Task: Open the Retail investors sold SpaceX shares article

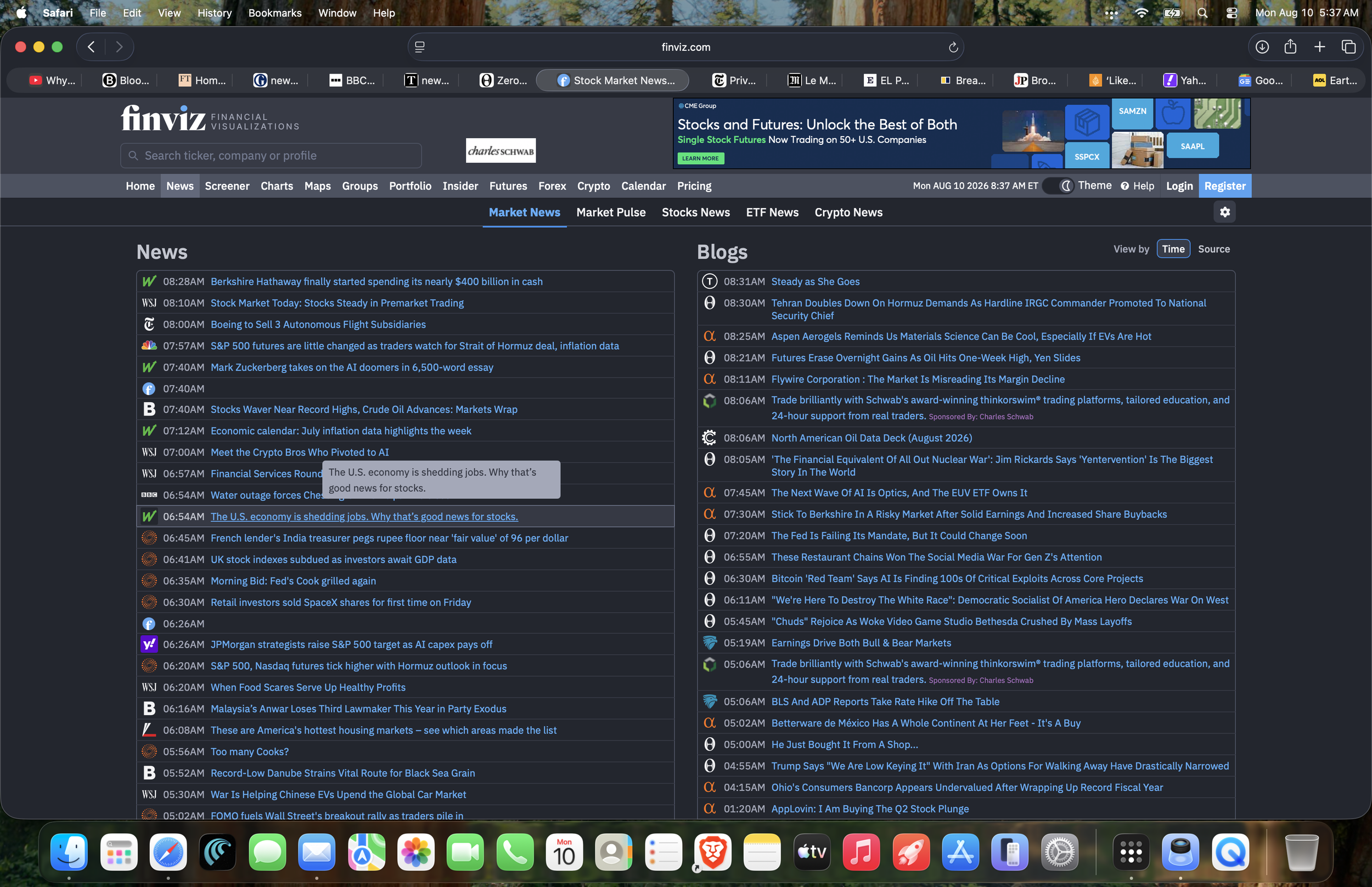Action: (x=341, y=603)
